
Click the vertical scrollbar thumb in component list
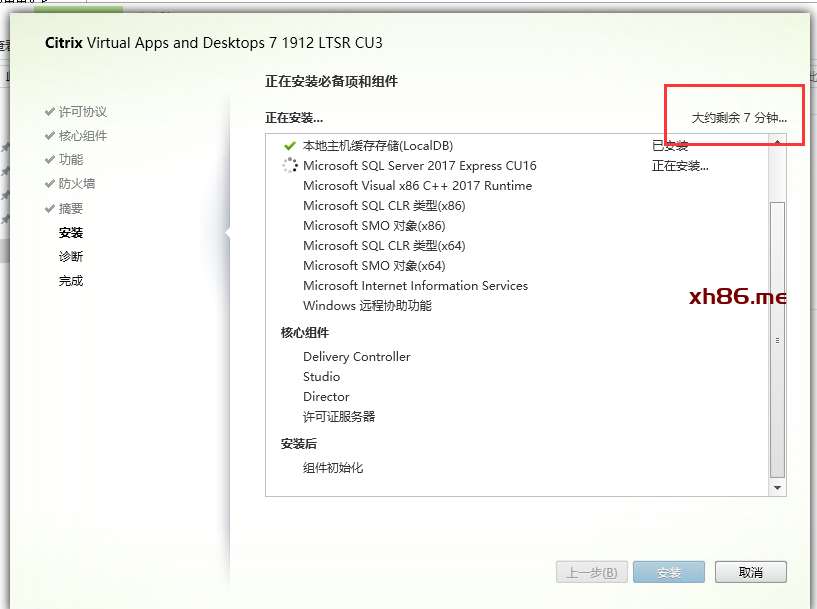[x=777, y=340]
